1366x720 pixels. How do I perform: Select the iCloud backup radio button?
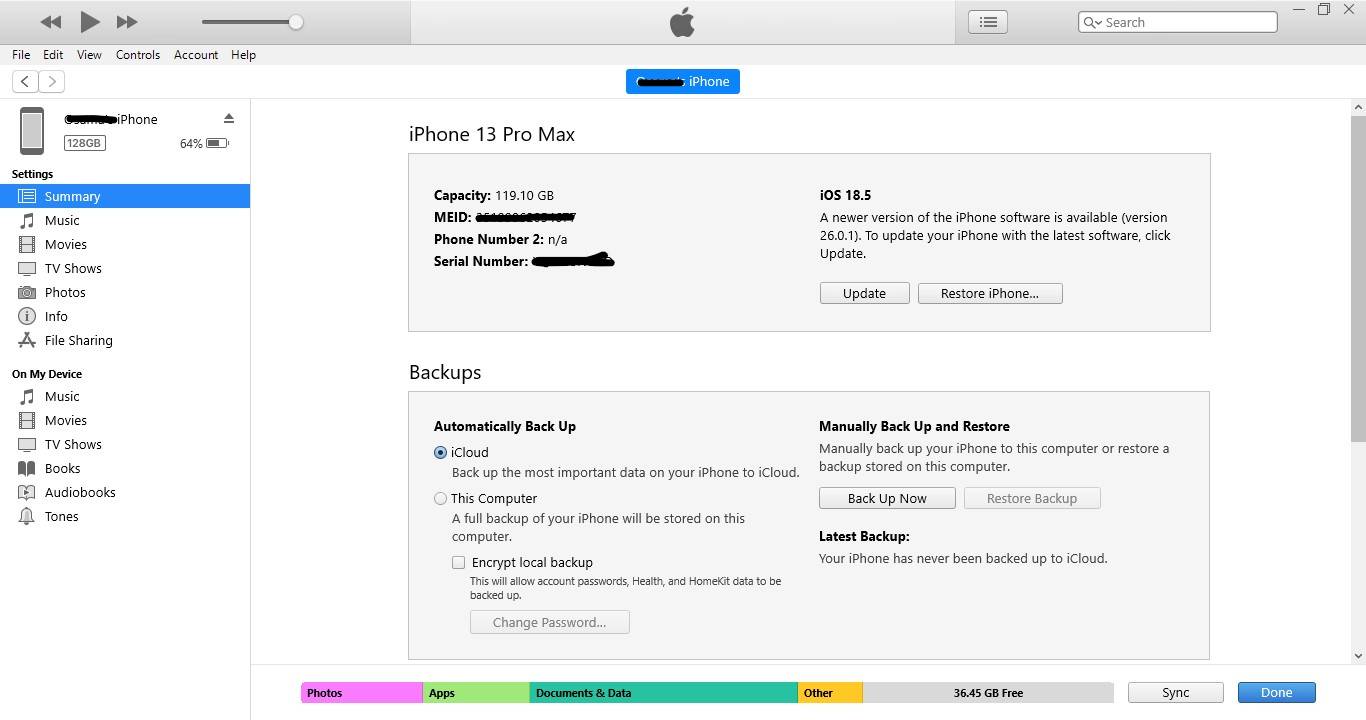tap(440, 452)
